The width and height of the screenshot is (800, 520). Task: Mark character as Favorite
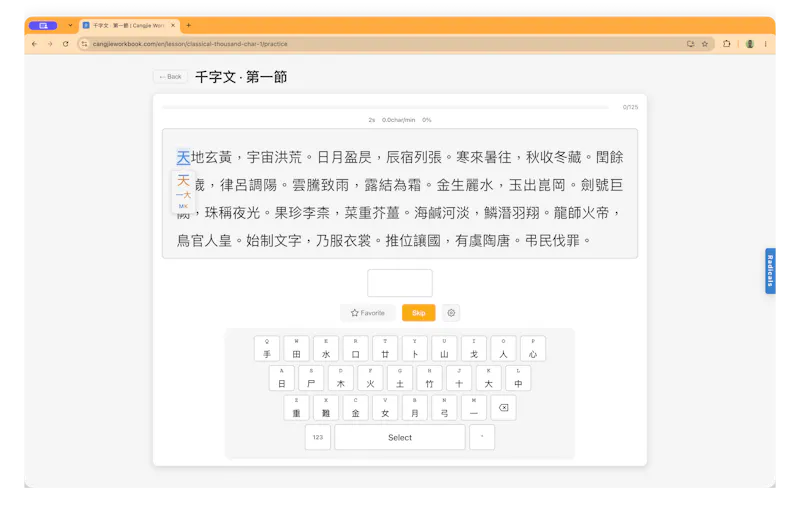pos(368,313)
